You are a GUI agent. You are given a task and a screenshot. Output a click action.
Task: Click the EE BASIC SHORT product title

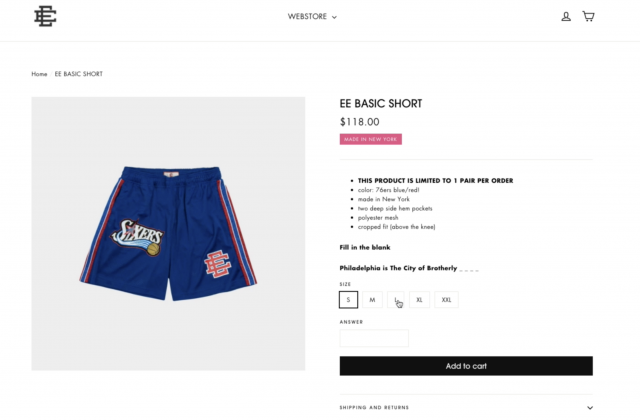(x=380, y=103)
